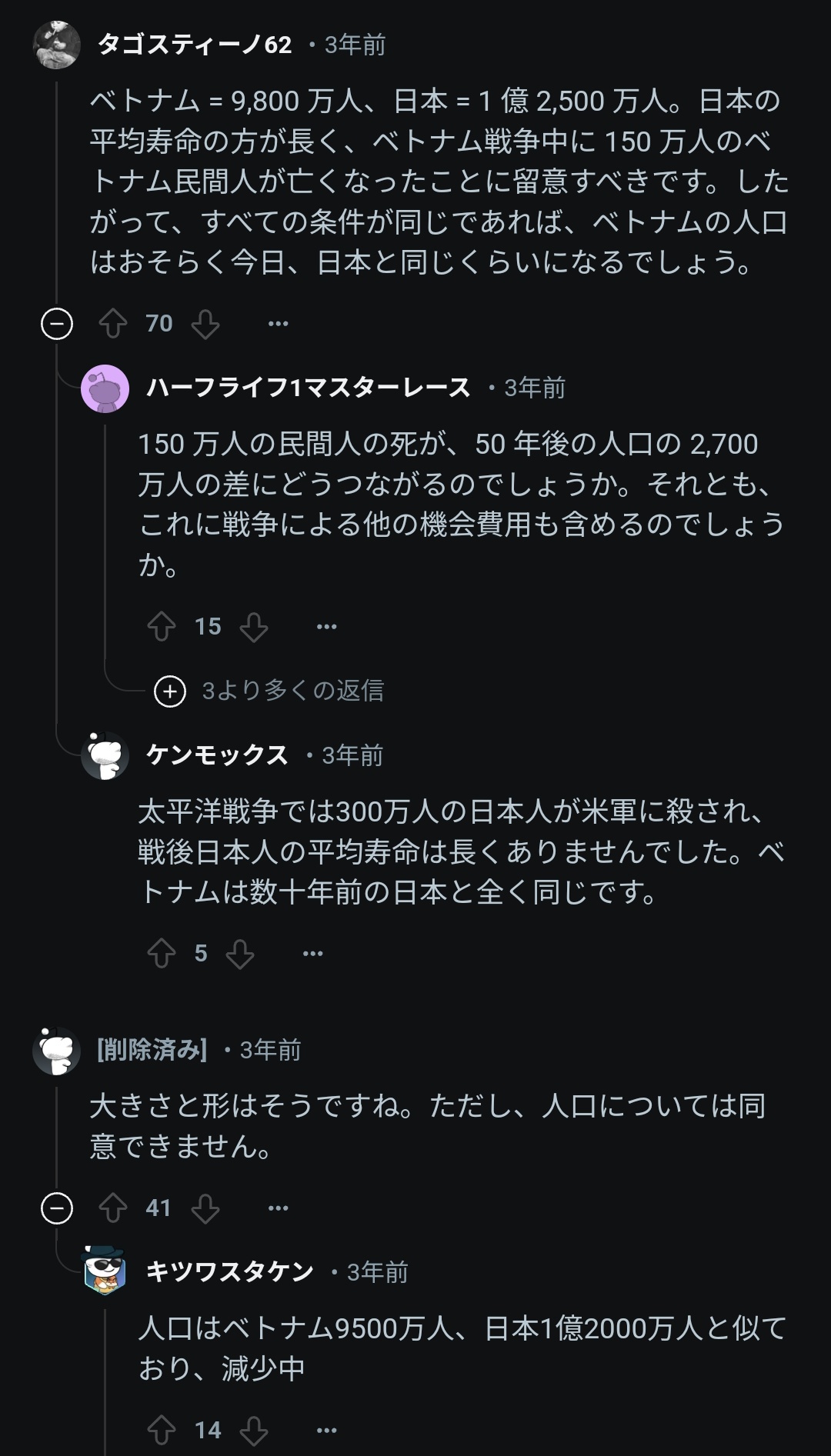Upvote the タゴスティーノ62 comment

[113, 324]
